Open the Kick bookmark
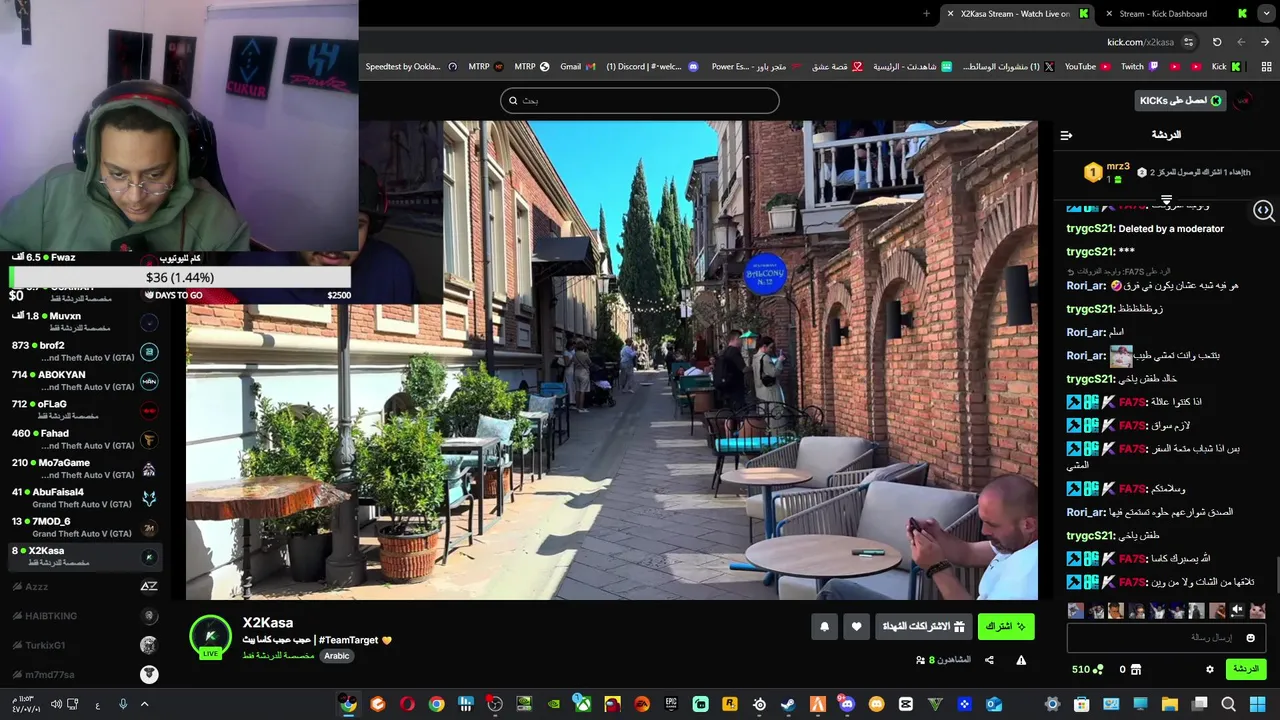The width and height of the screenshot is (1280, 720). click(x=1226, y=67)
